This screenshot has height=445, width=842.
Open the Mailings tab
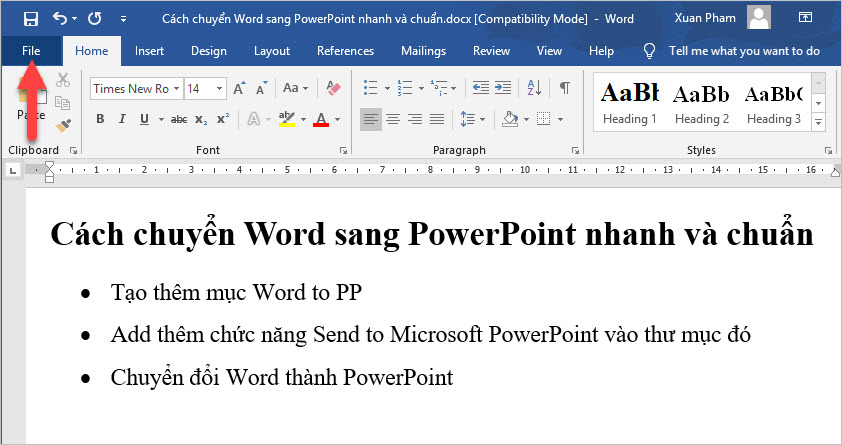click(423, 50)
